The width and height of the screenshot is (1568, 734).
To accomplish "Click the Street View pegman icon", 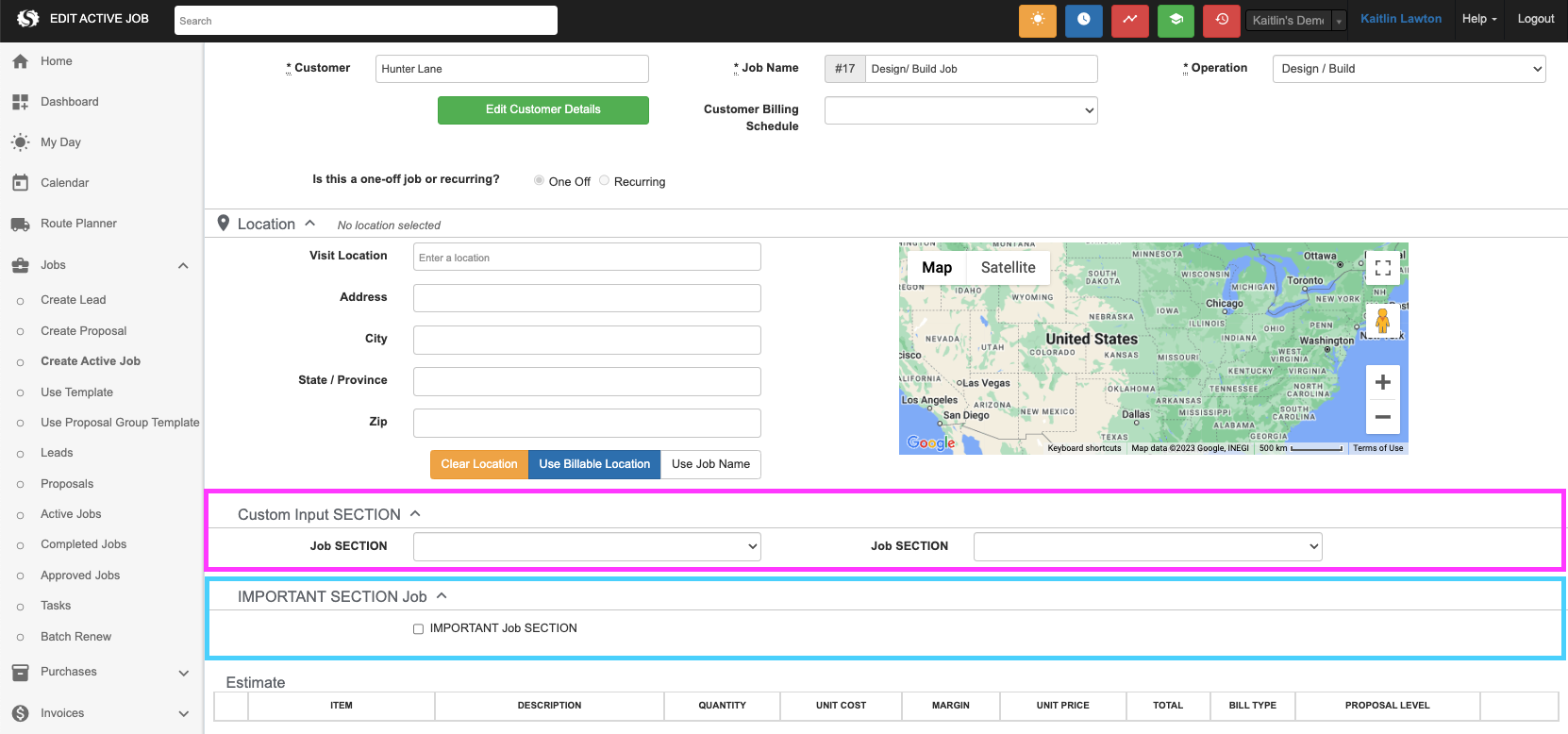I will pos(1382,322).
